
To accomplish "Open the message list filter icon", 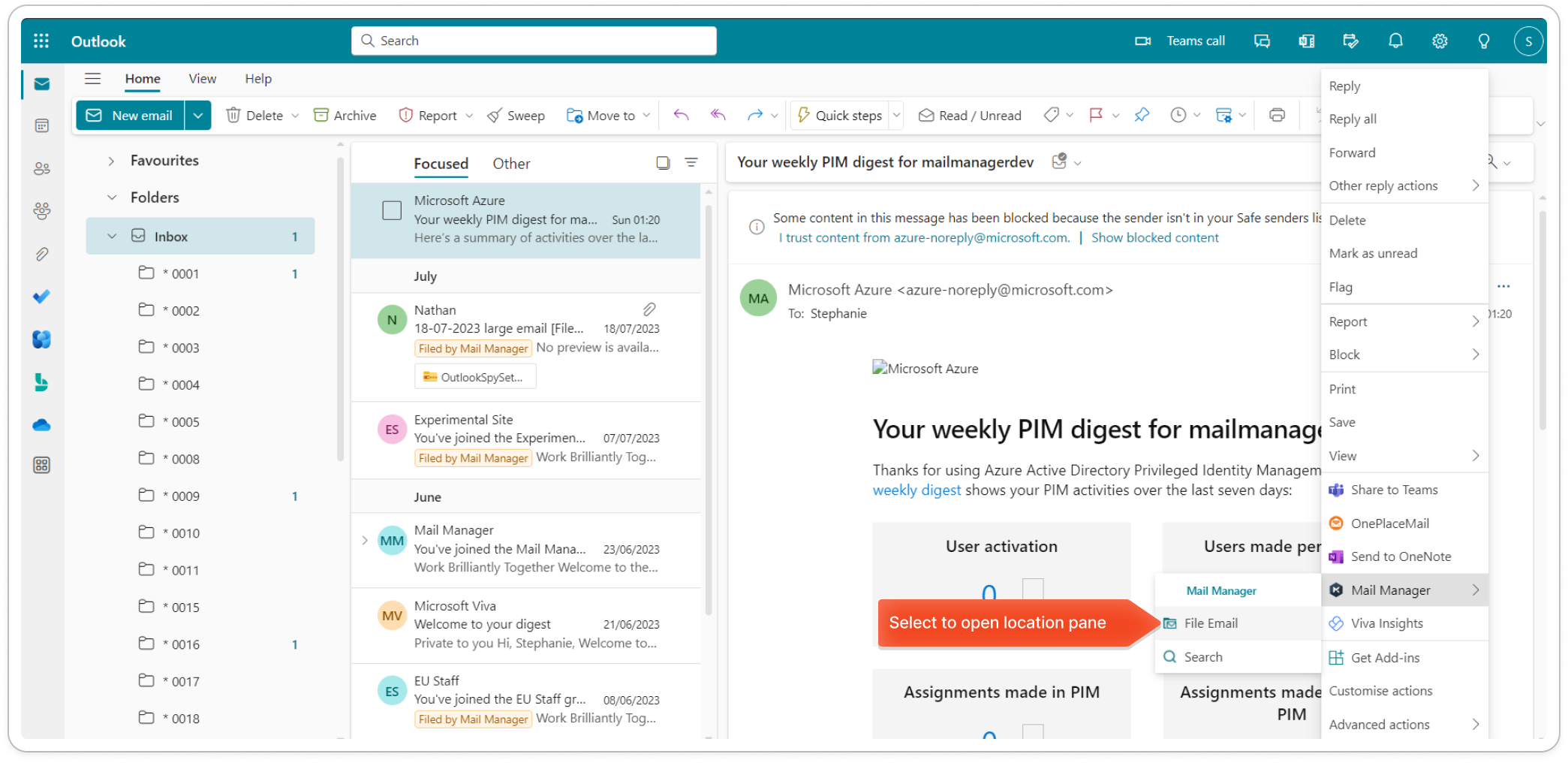I will [691, 163].
